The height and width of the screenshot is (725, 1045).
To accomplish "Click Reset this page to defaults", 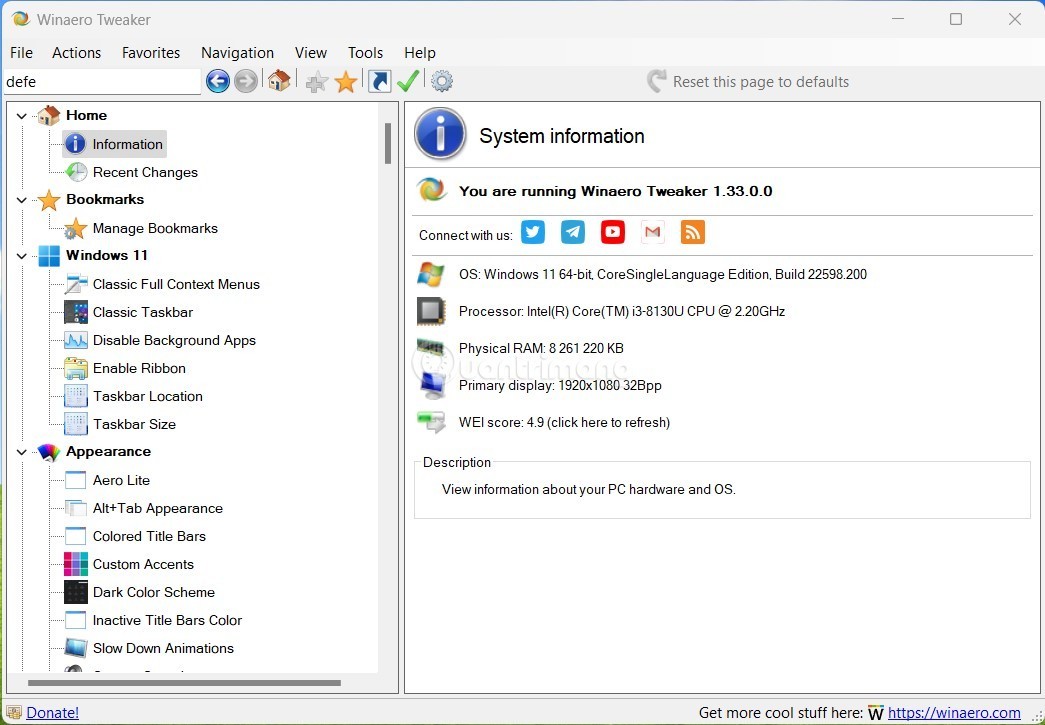I will pyautogui.click(x=760, y=82).
